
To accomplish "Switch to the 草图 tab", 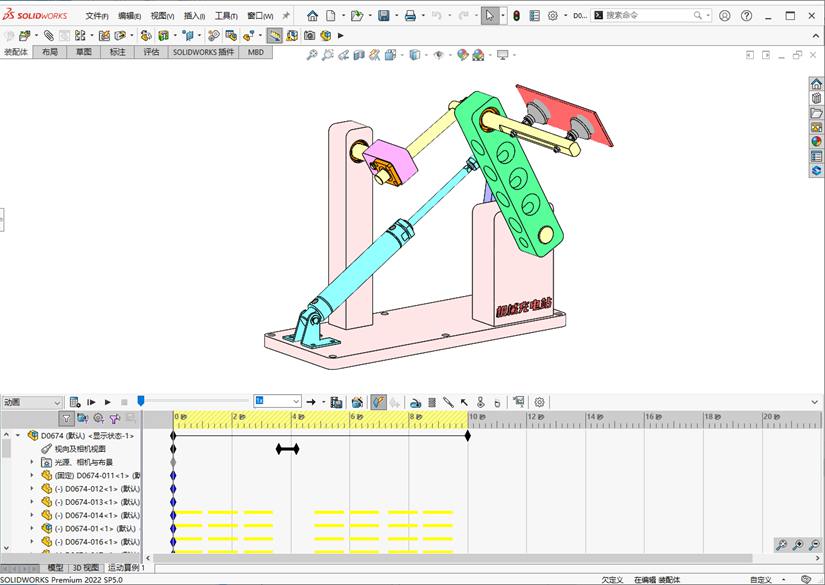I will tap(84, 52).
